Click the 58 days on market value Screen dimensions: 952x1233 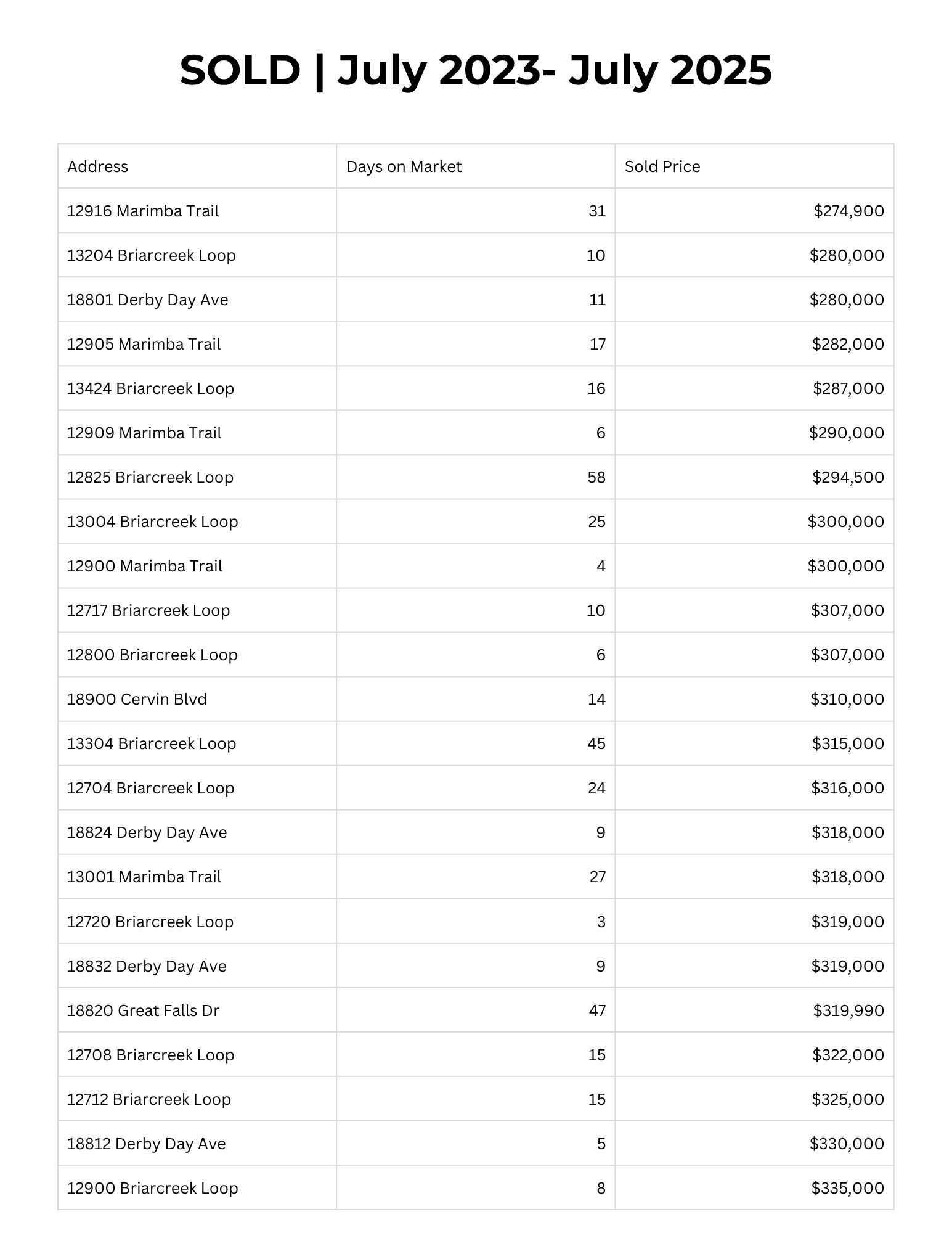point(596,477)
